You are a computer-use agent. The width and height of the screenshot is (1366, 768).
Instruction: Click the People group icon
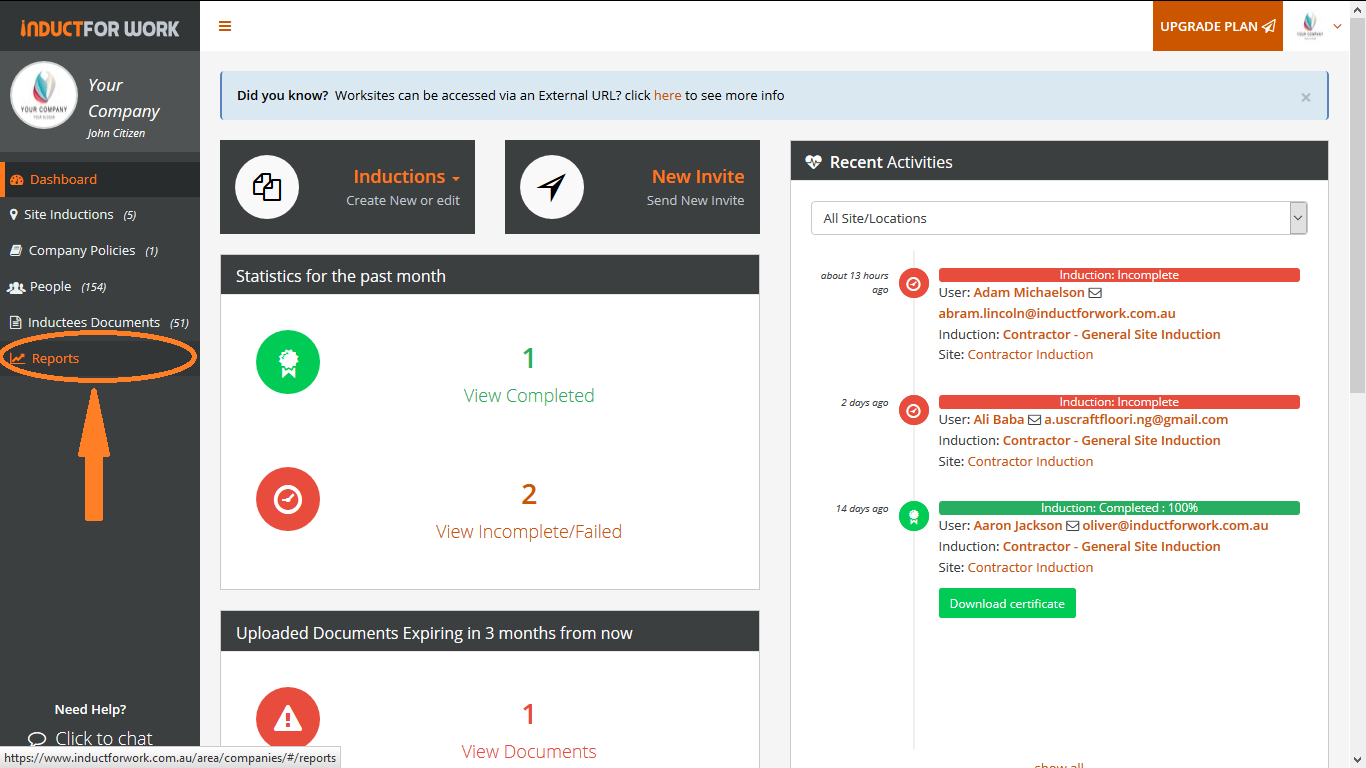click(16, 287)
